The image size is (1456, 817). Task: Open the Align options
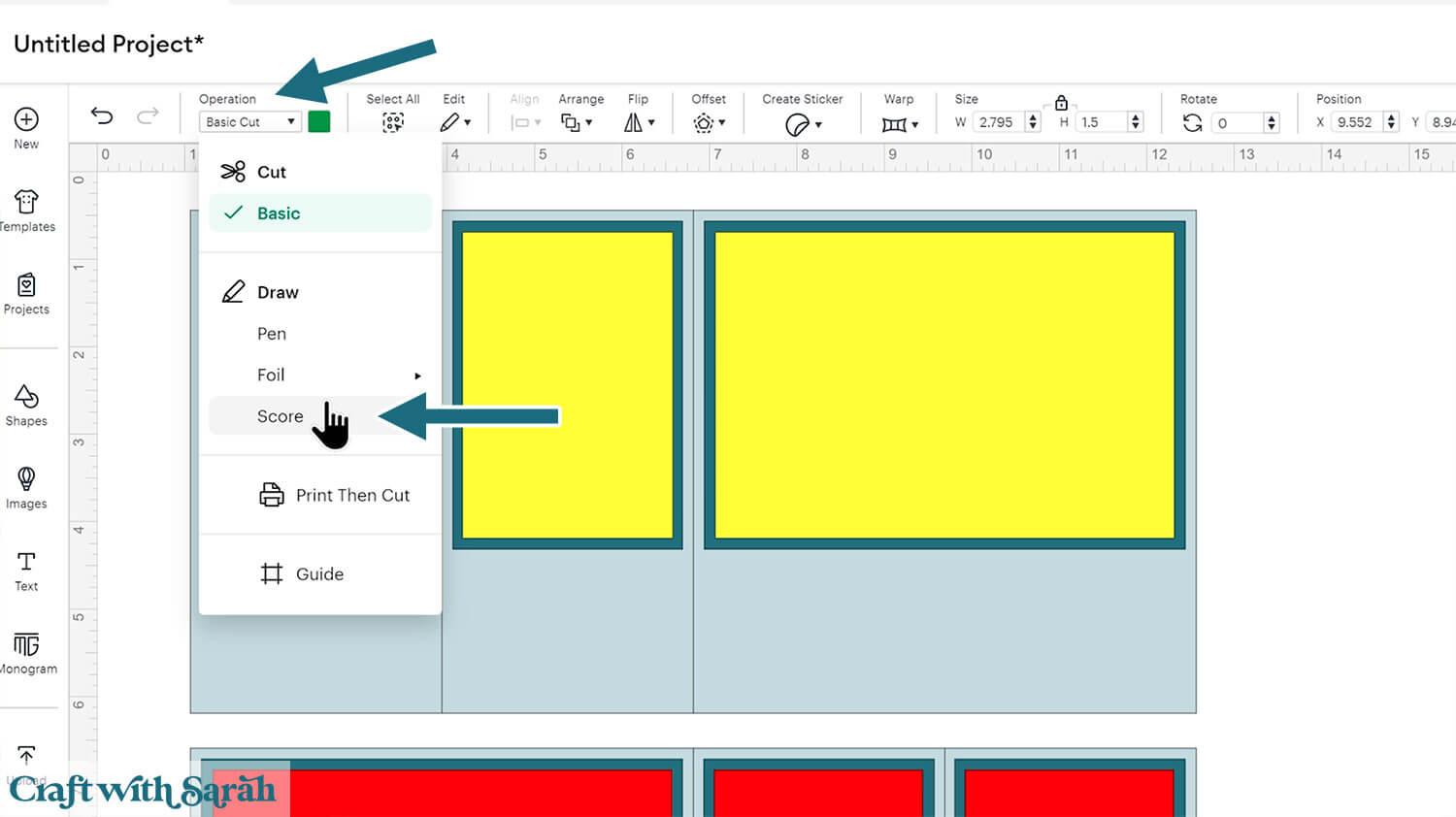[x=525, y=122]
